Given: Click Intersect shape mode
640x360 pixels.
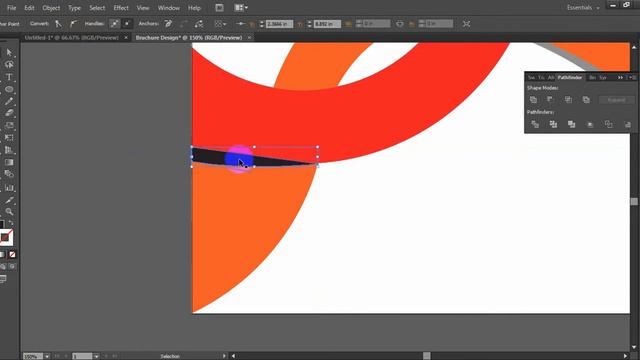Looking at the screenshot, I should point(568,100).
